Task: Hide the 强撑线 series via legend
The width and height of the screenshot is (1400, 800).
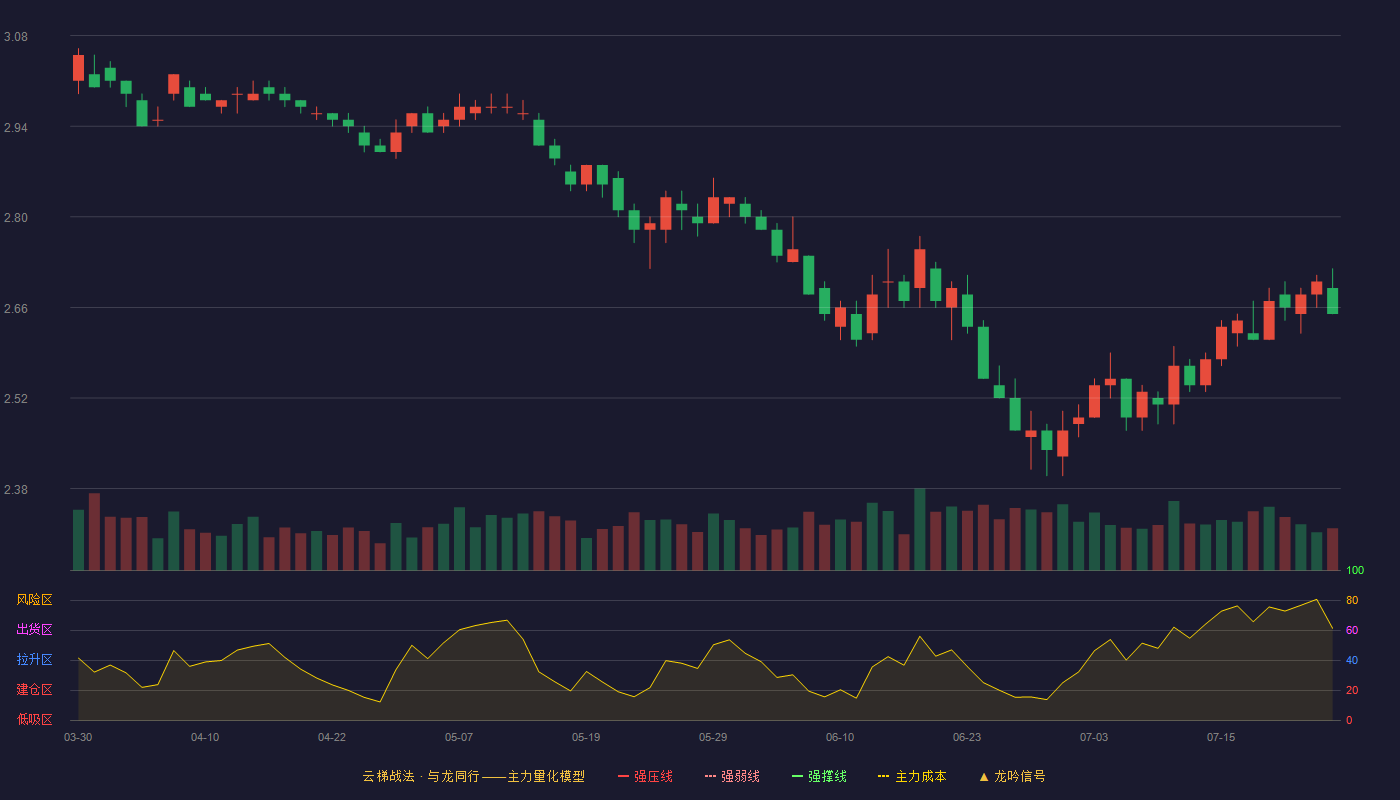Action: click(827, 776)
